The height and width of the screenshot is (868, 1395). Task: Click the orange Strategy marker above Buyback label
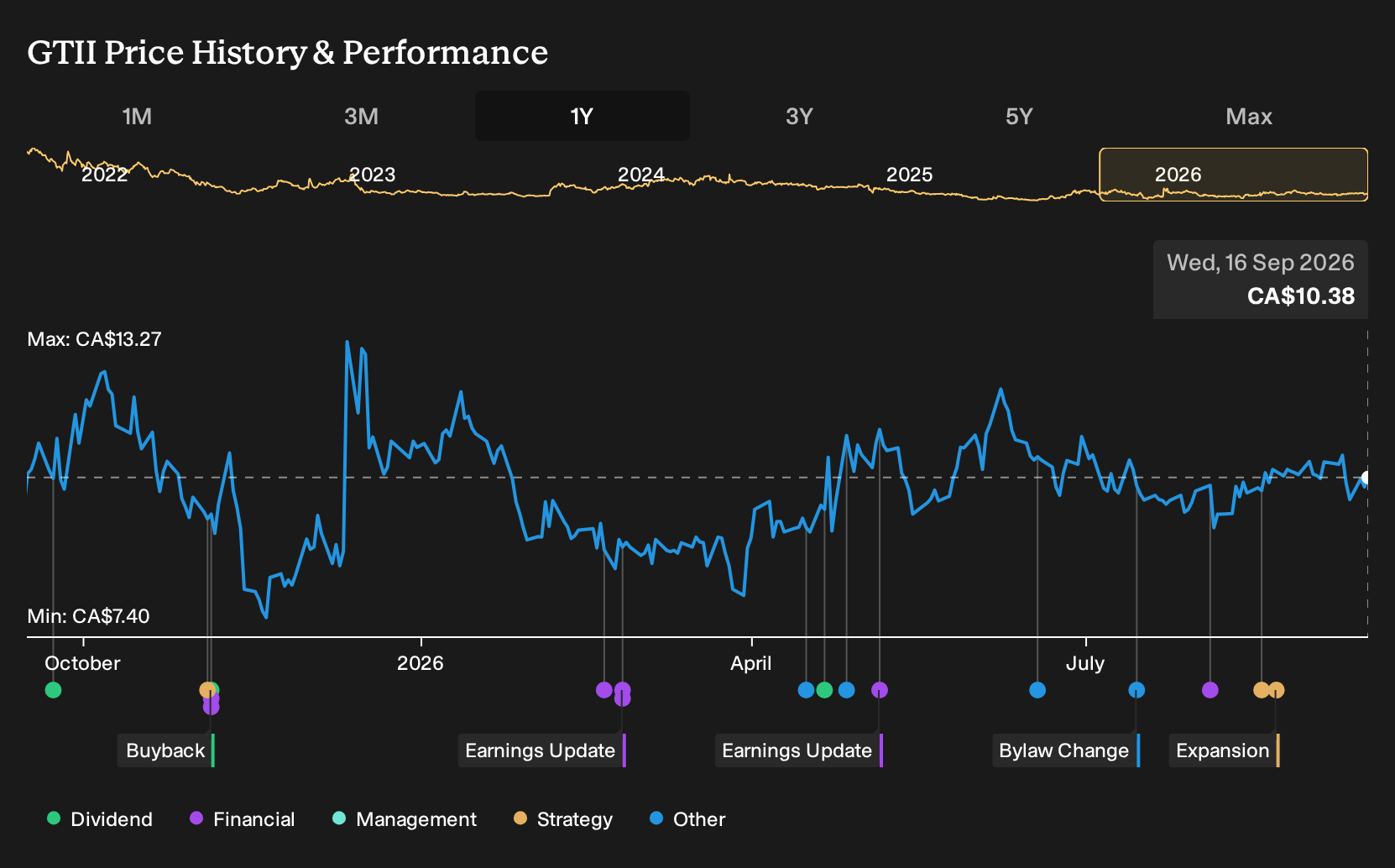coord(207,690)
